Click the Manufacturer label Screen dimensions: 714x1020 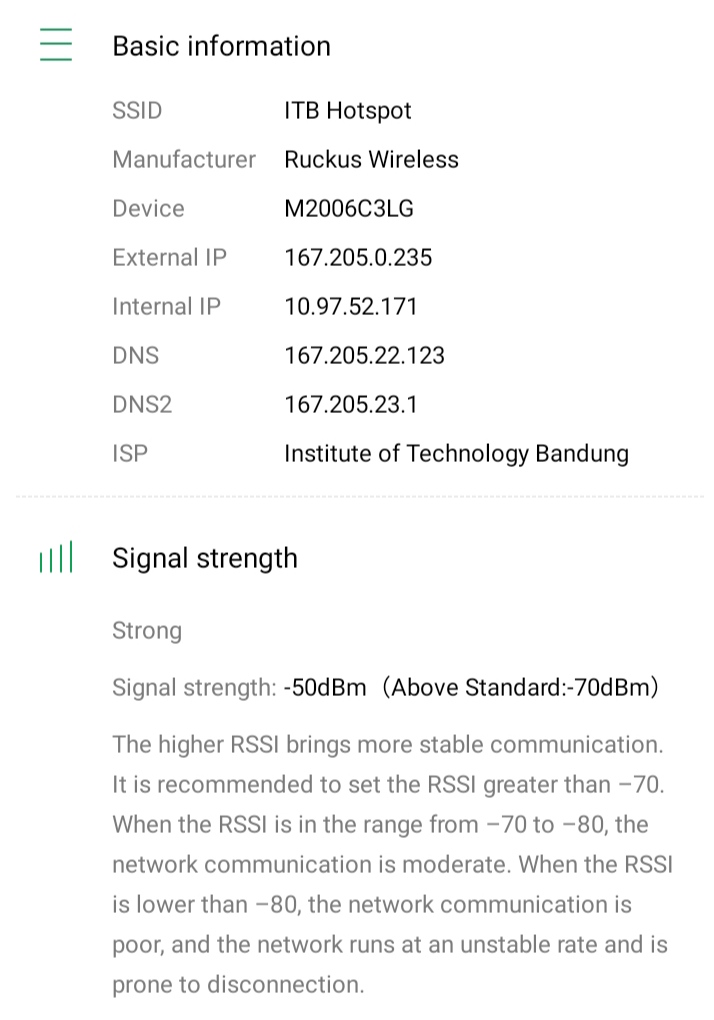click(x=184, y=160)
